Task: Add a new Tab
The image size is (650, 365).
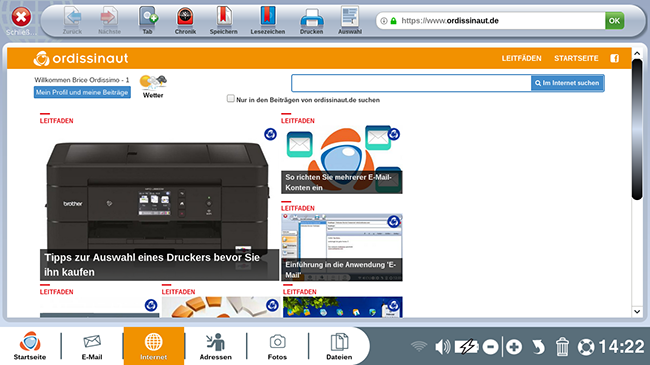Action: (x=148, y=20)
